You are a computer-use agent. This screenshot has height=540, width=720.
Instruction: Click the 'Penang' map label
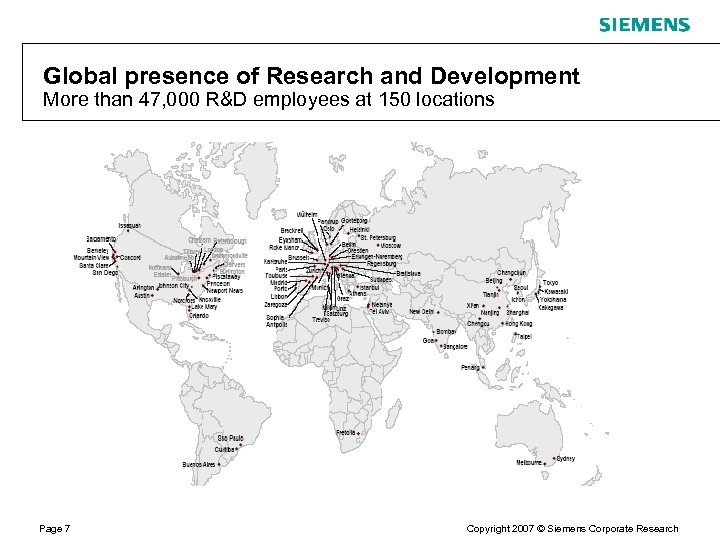click(x=470, y=367)
